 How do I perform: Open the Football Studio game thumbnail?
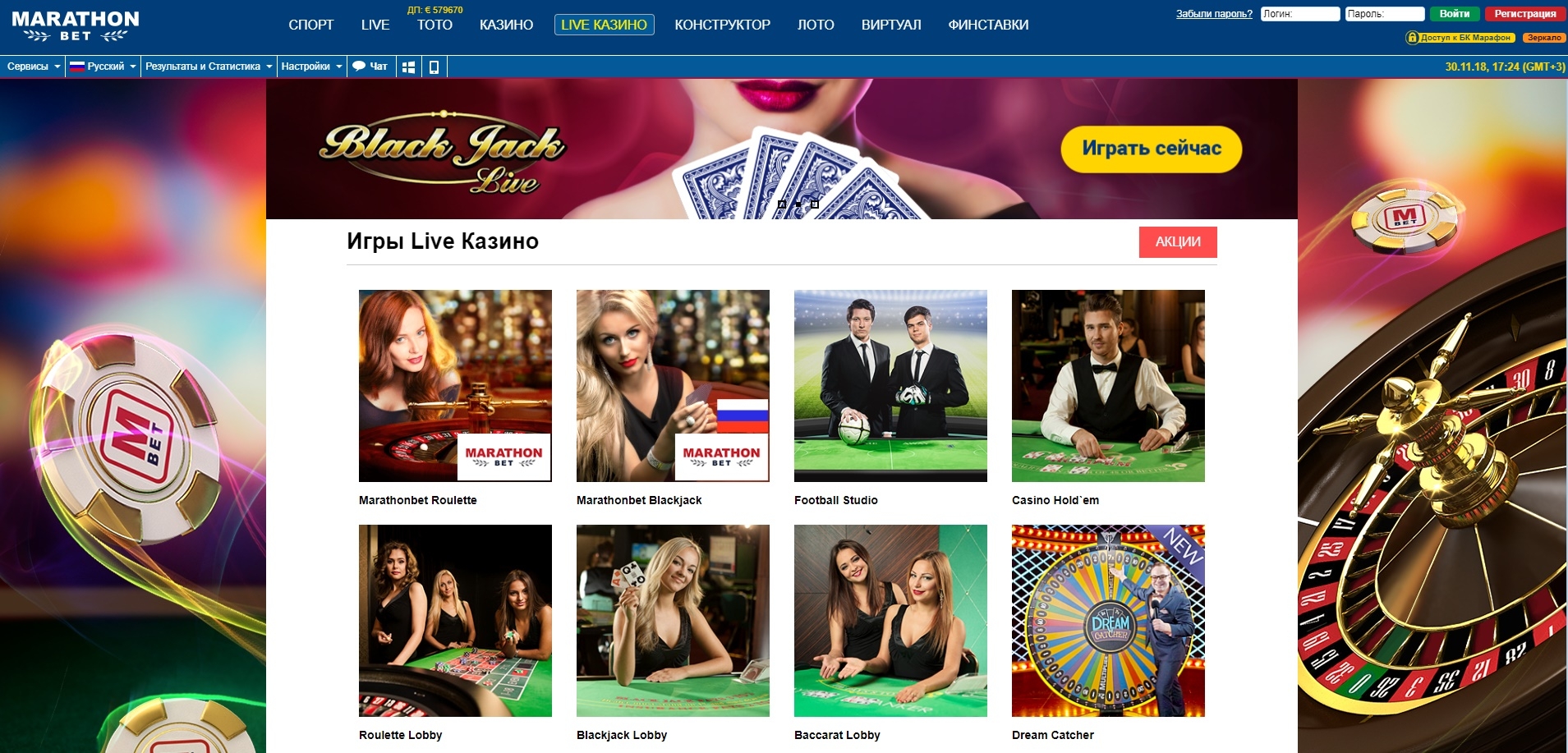(890, 386)
